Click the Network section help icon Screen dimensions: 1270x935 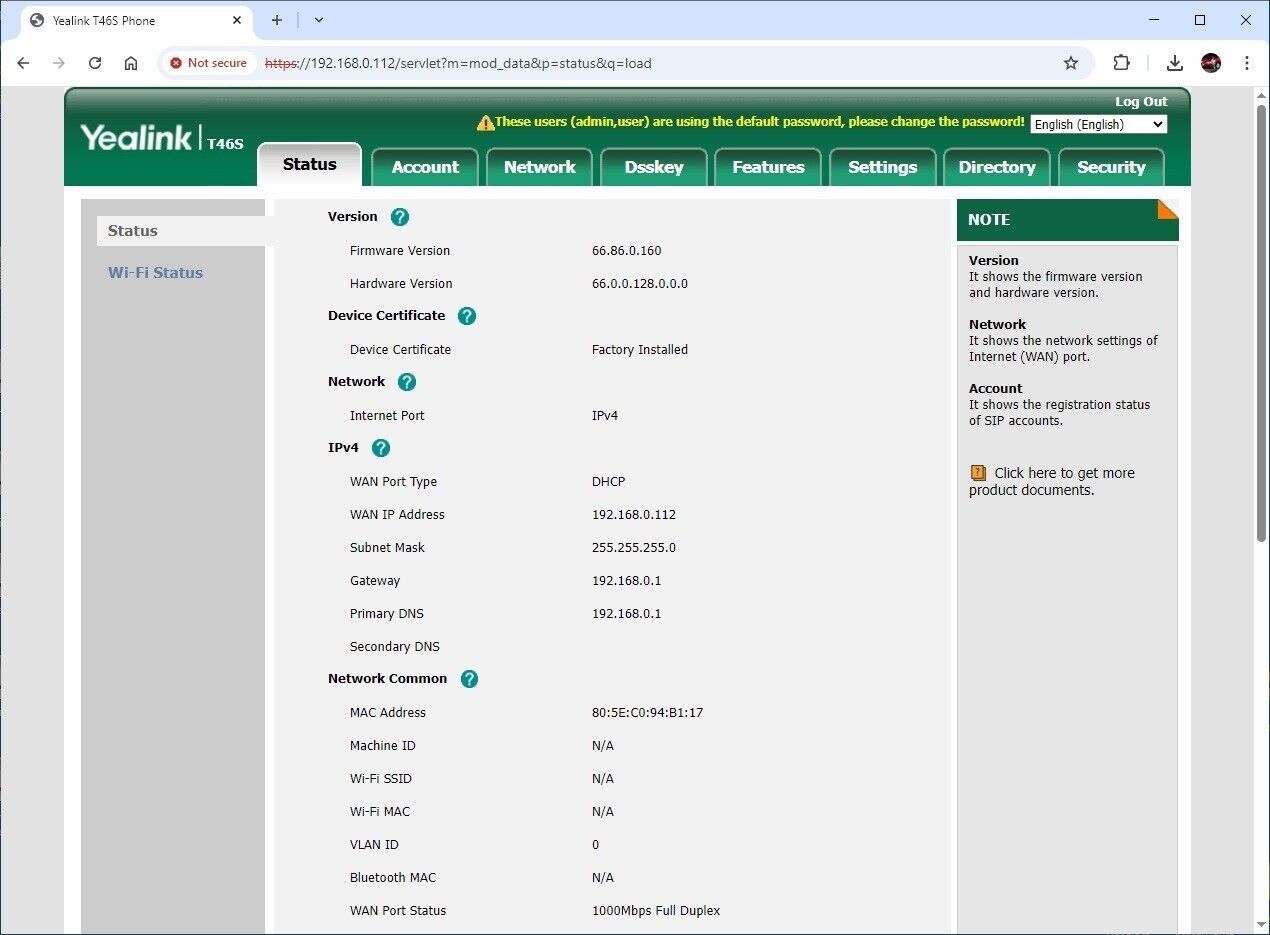click(x=407, y=382)
